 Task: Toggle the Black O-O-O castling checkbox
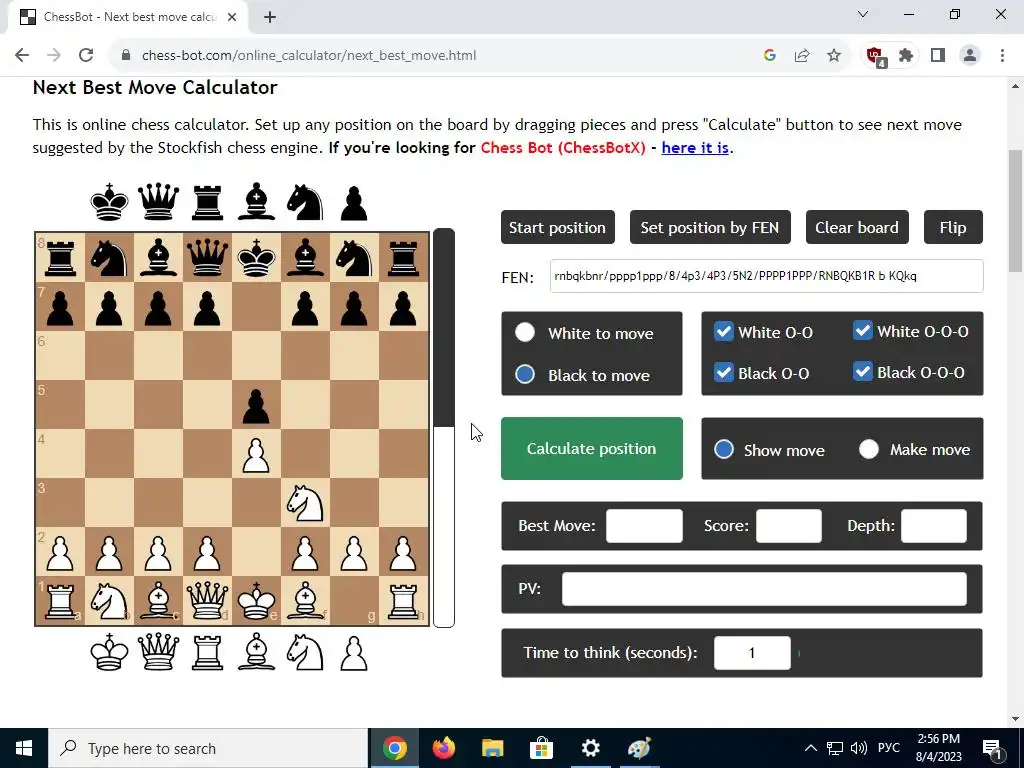point(863,372)
